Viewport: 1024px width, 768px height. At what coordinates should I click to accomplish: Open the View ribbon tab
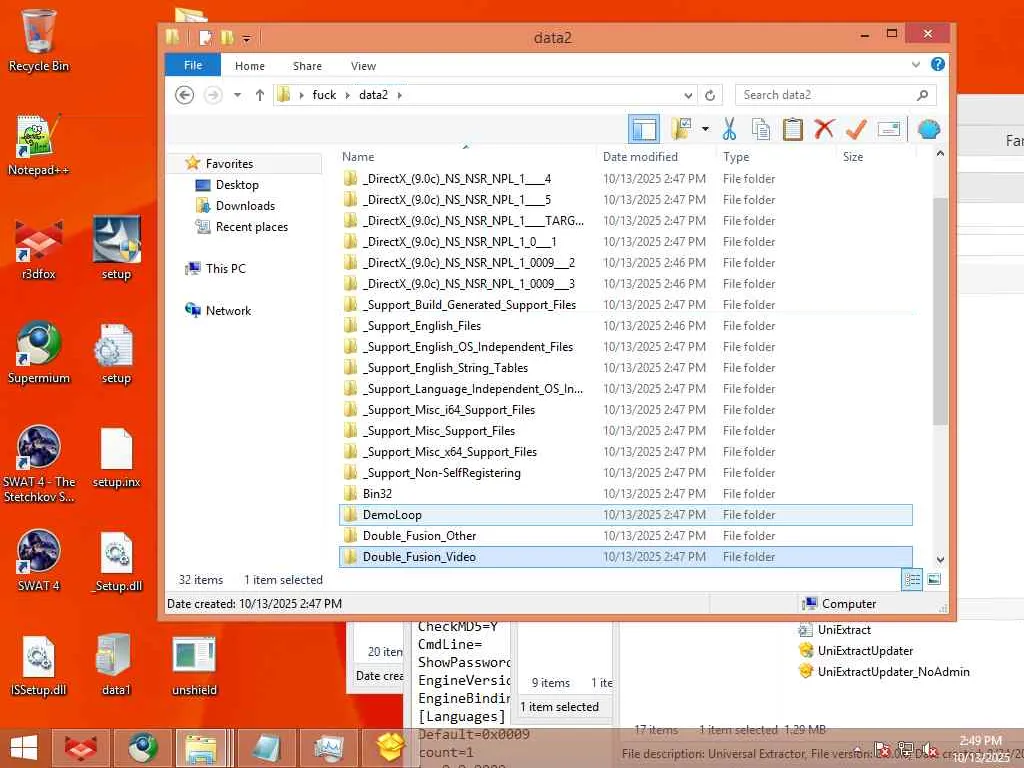click(x=363, y=66)
